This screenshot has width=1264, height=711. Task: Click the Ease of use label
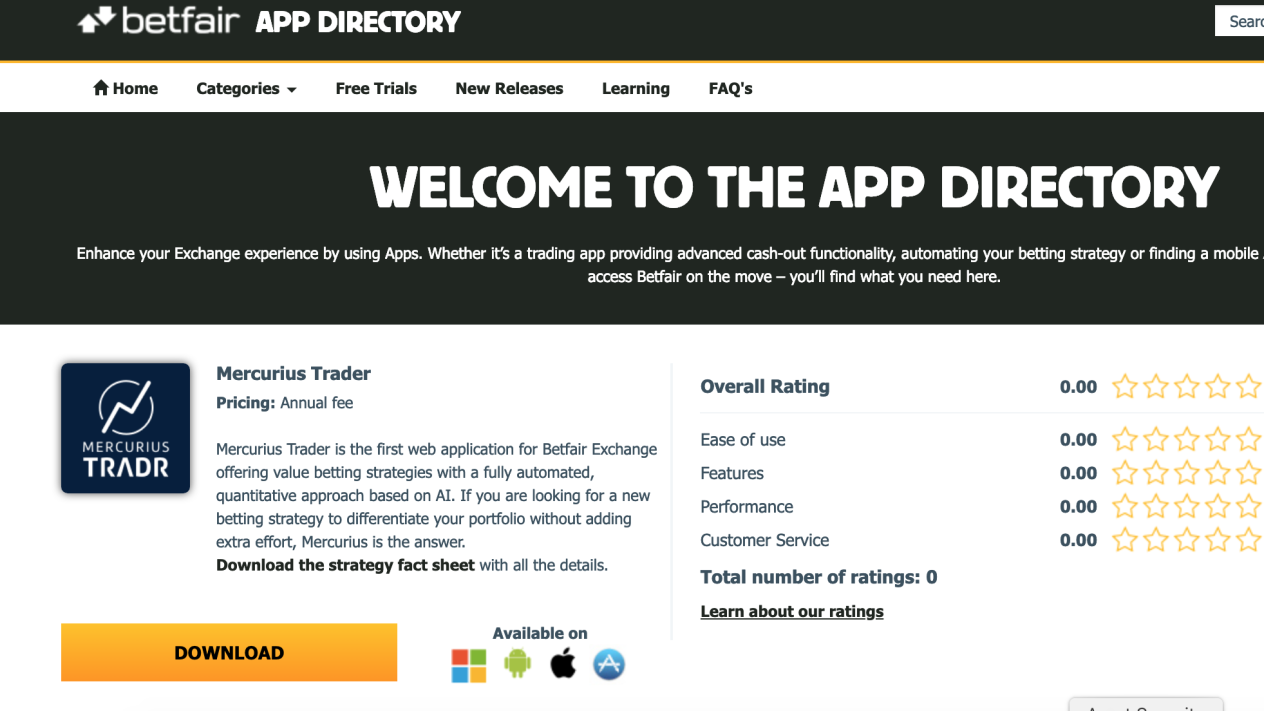tap(743, 439)
